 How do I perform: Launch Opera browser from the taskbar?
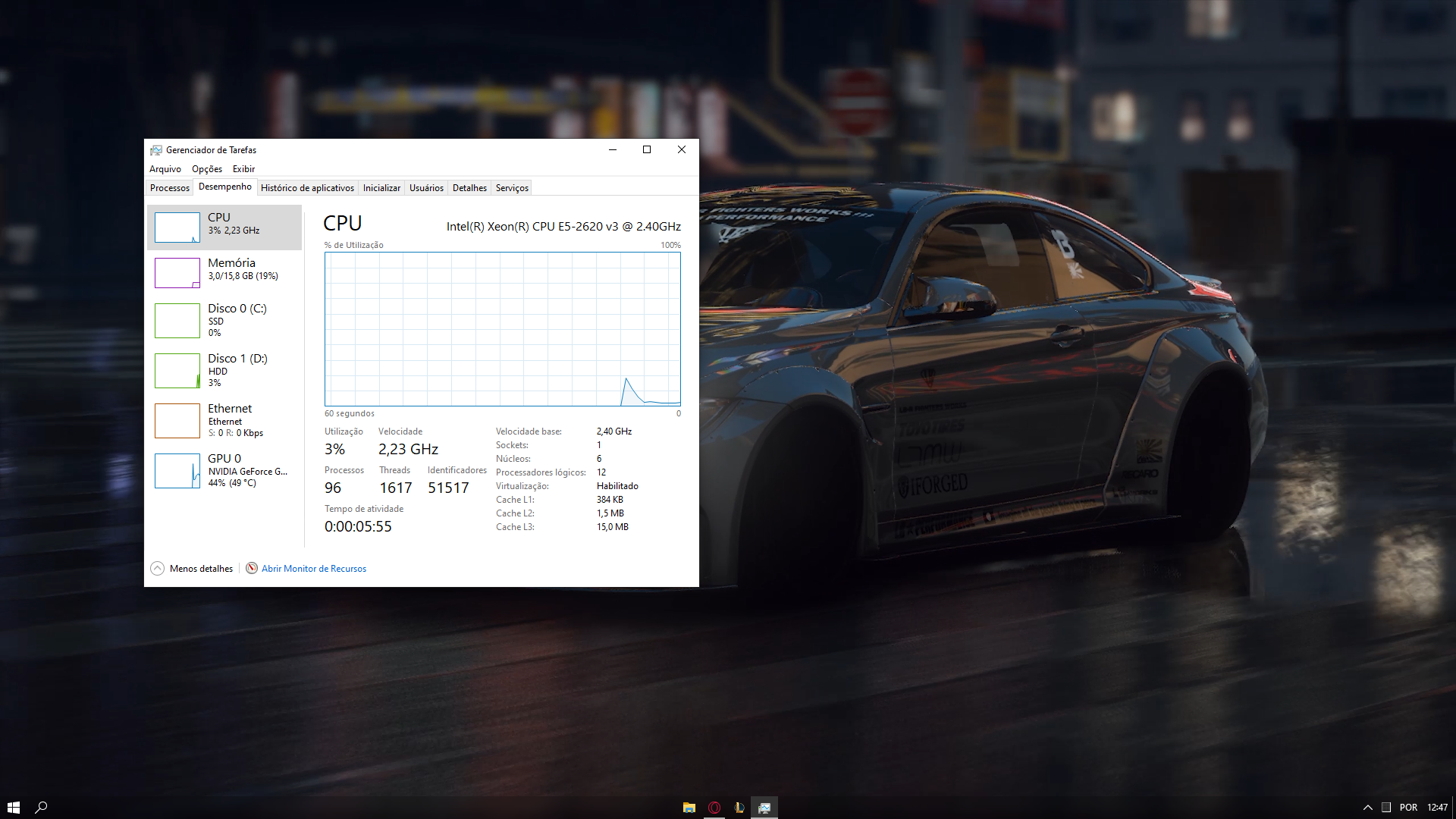tap(714, 808)
